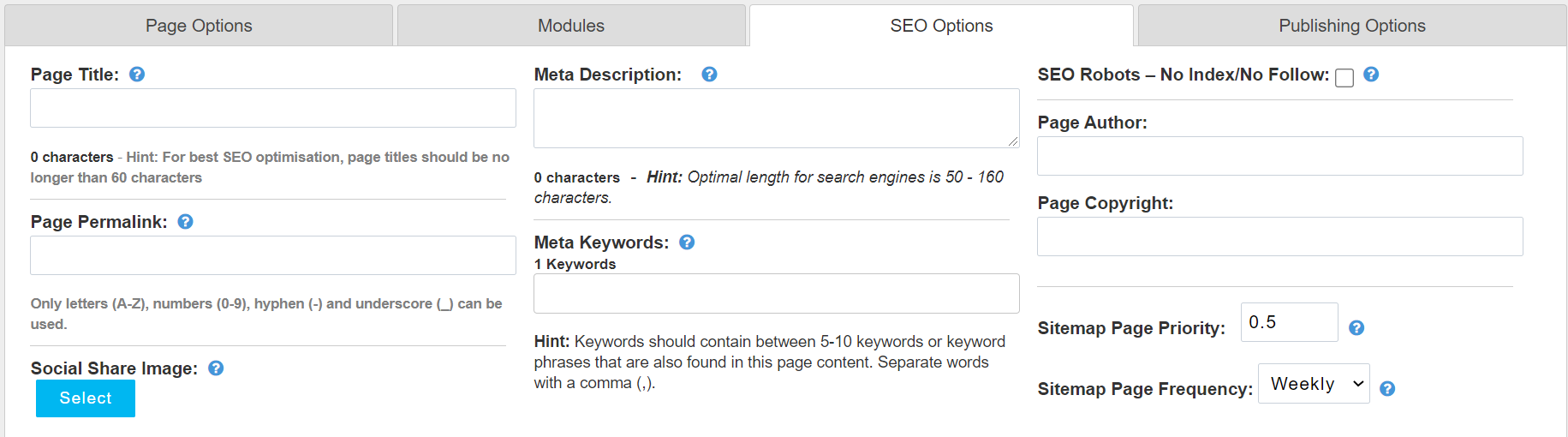The height and width of the screenshot is (437, 1568).
Task: Open the Modules tab
Action: click(571, 26)
